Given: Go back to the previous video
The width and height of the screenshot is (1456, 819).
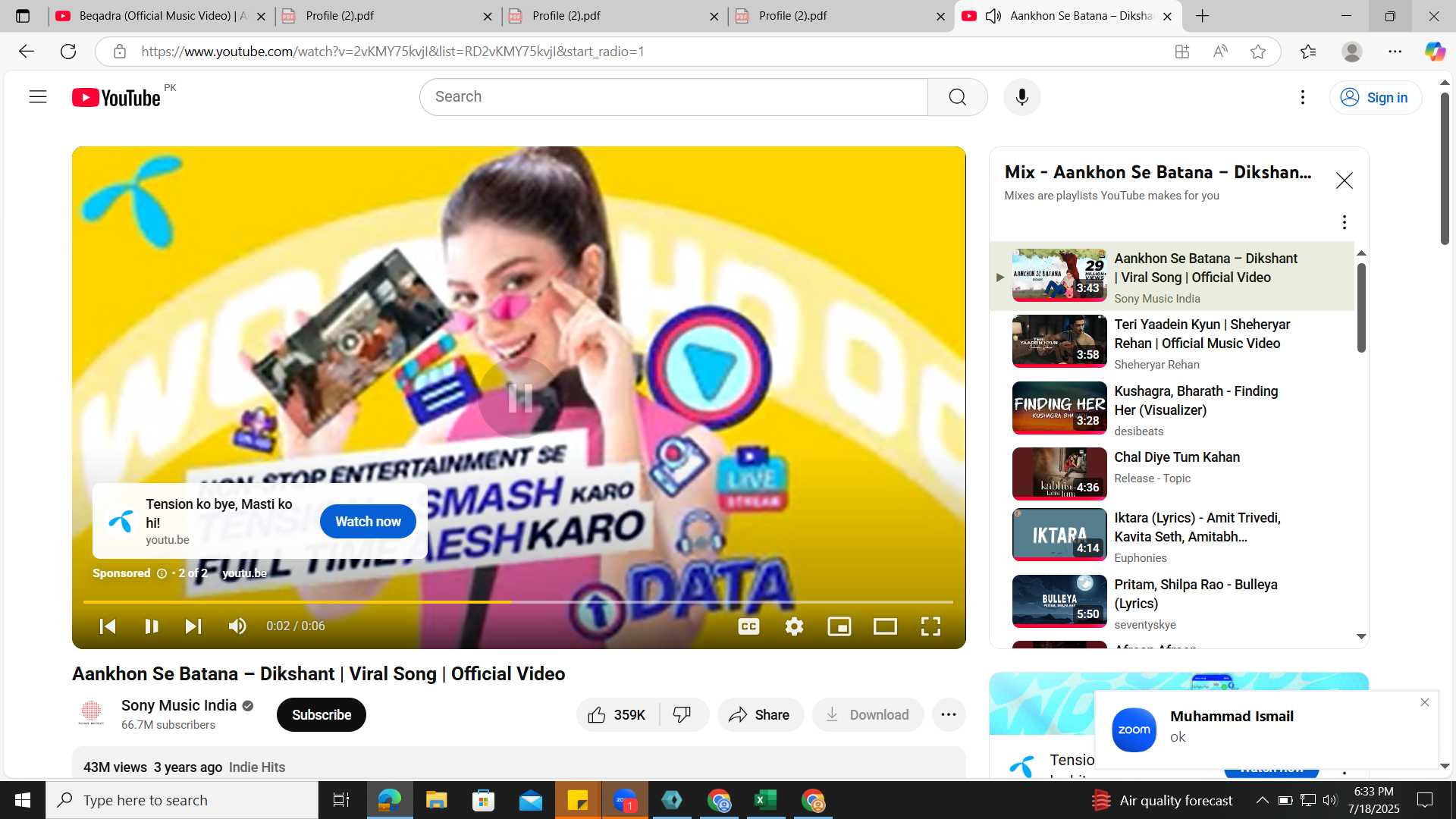Looking at the screenshot, I should tap(108, 626).
